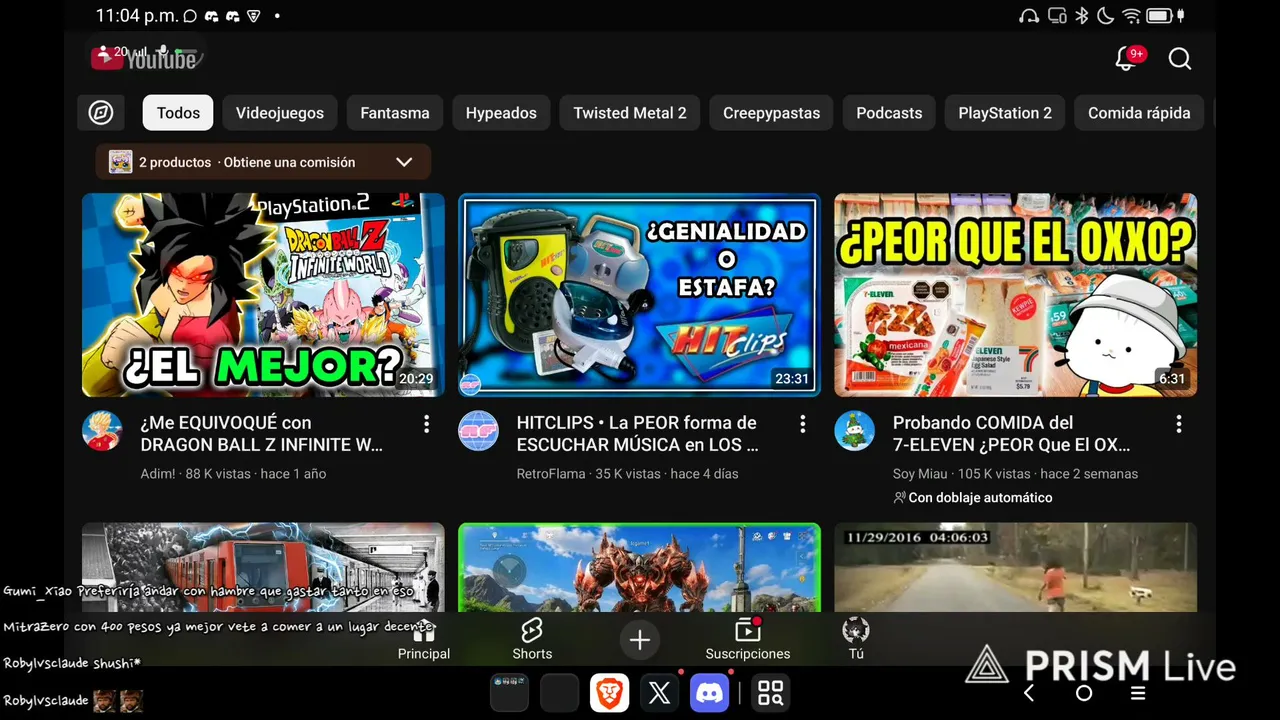Tap the Android home circle button
The height and width of the screenshot is (720, 1280).
click(x=1084, y=693)
